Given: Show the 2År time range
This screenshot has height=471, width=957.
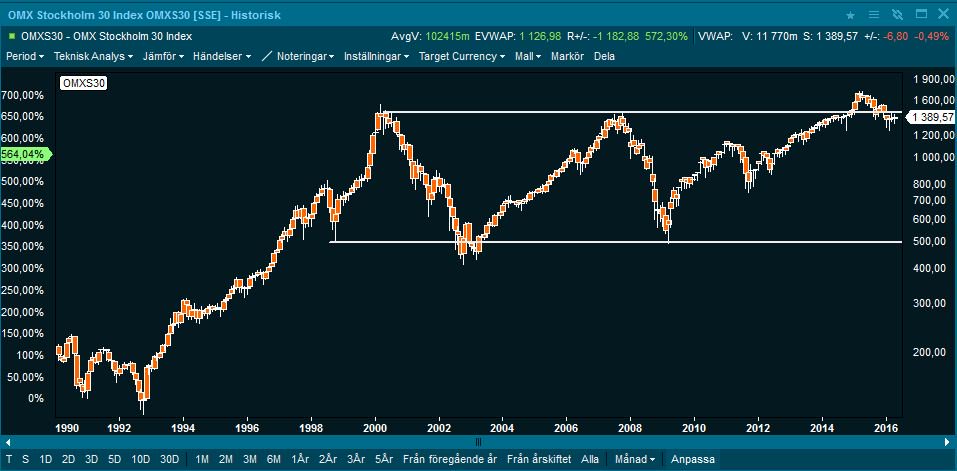Looking at the screenshot, I should pos(328,459).
